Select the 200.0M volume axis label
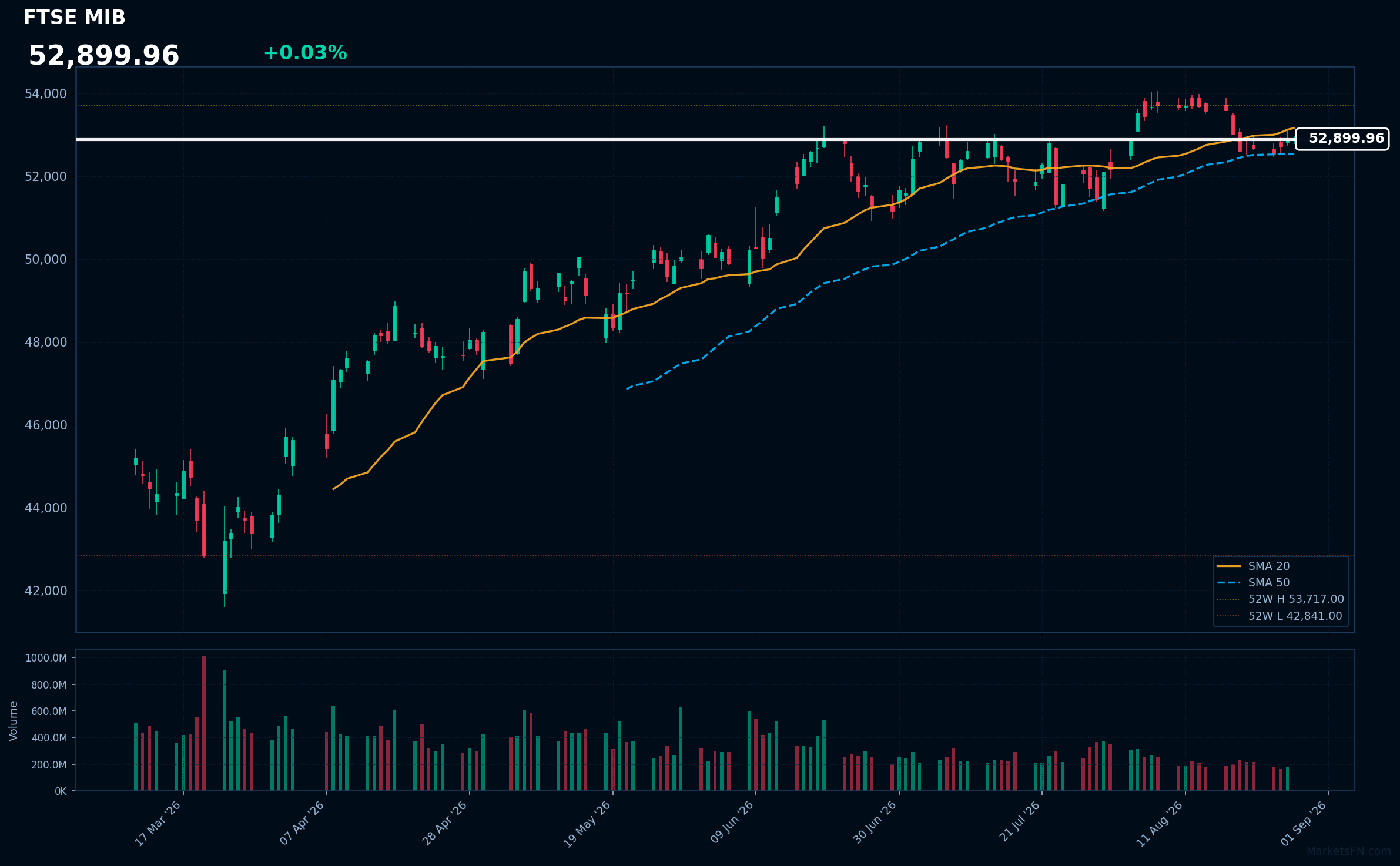Screen dimensions: 1400x866 (48, 765)
